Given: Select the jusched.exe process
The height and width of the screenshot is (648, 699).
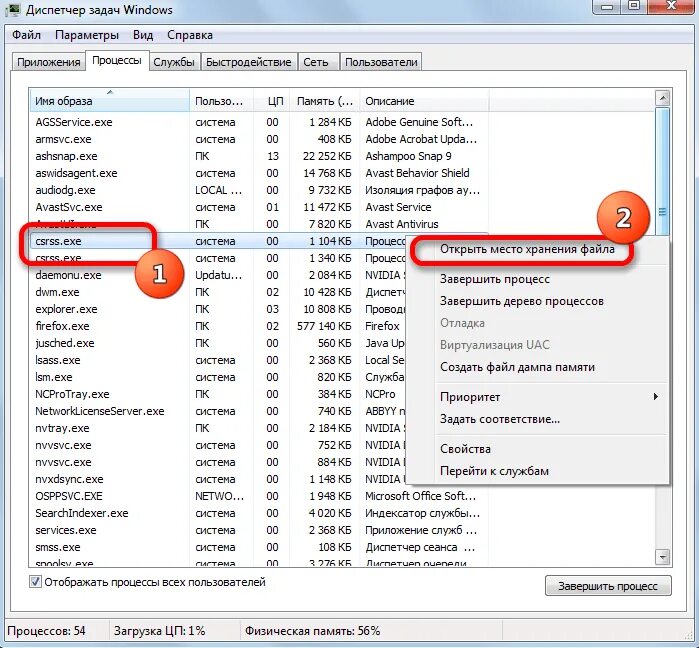Looking at the screenshot, I should [65, 343].
